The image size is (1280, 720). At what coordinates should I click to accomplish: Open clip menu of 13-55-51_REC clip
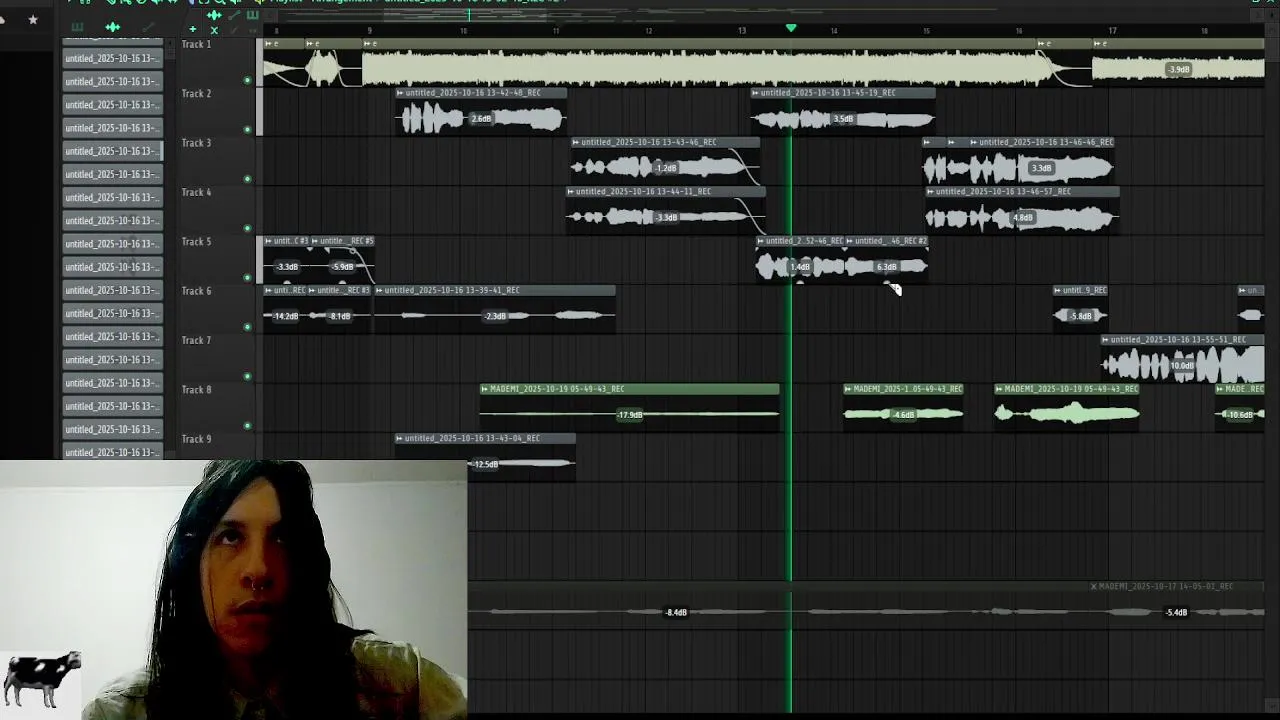pyautogui.click(x=1106, y=340)
